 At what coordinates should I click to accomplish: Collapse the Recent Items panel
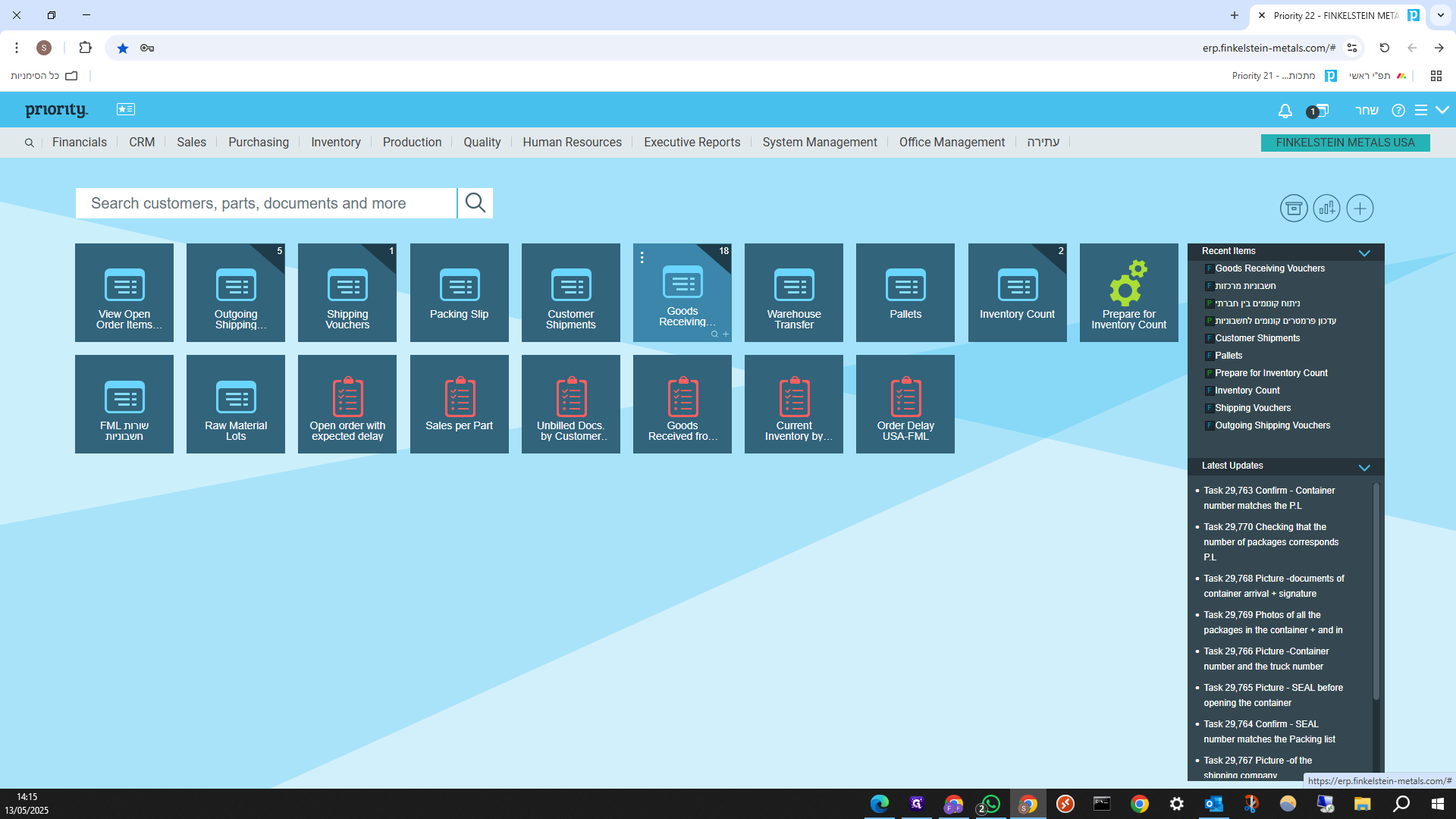click(1364, 253)
